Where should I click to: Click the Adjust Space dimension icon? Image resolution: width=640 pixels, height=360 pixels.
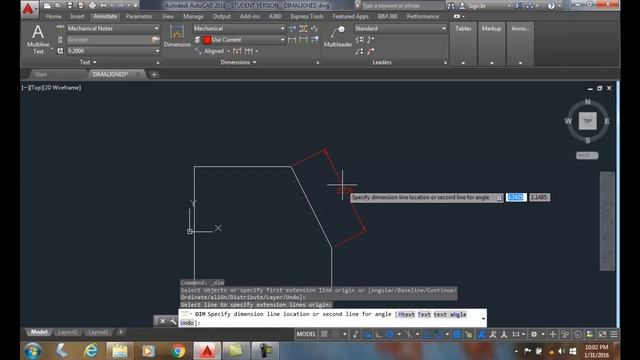click(303, 29)
